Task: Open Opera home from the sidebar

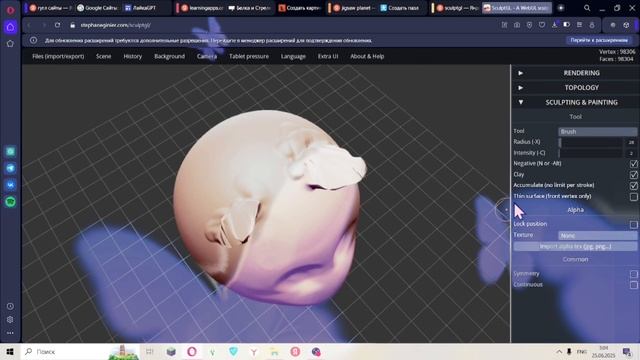Action: pyautogui.click(x=10, y=27)
